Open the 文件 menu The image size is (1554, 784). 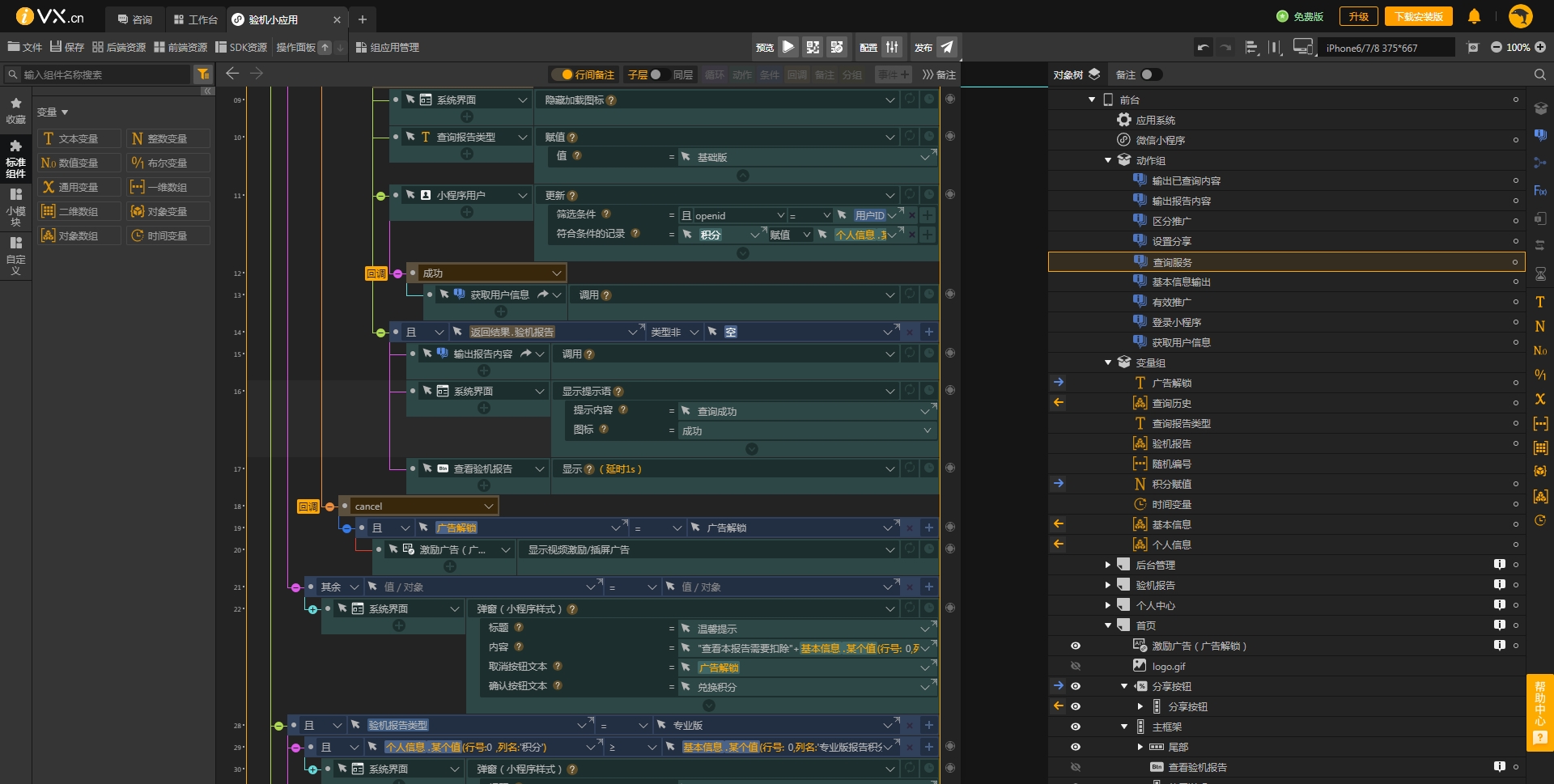[x=25, y=48]
